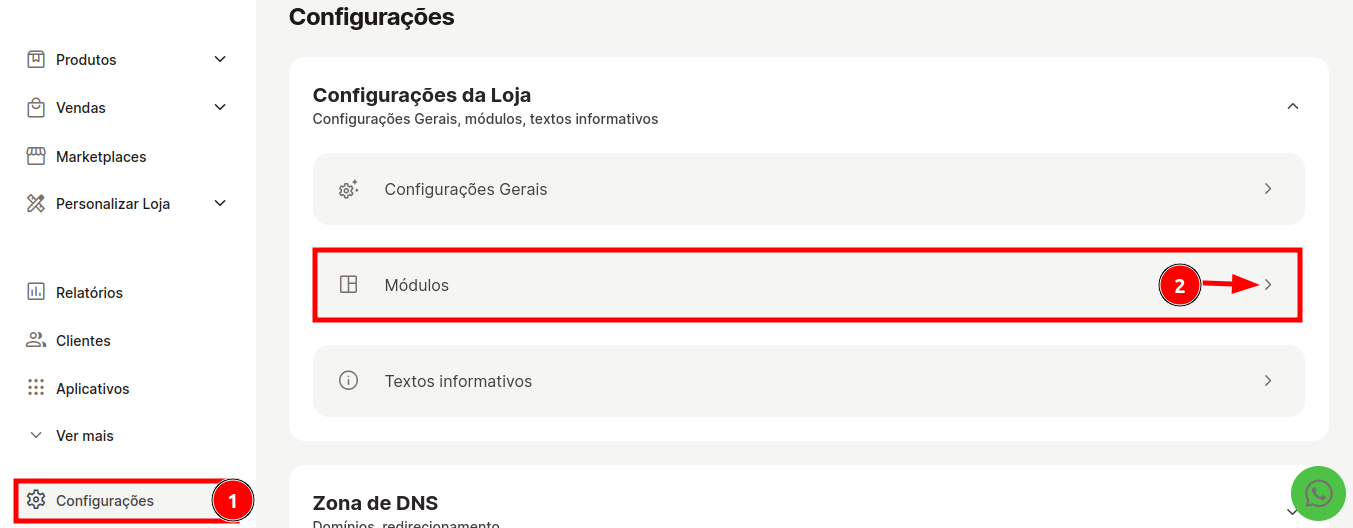Screen dimensions: 1353x528
Task: Click the Textos informativos info icon
Action: [348, 381]
